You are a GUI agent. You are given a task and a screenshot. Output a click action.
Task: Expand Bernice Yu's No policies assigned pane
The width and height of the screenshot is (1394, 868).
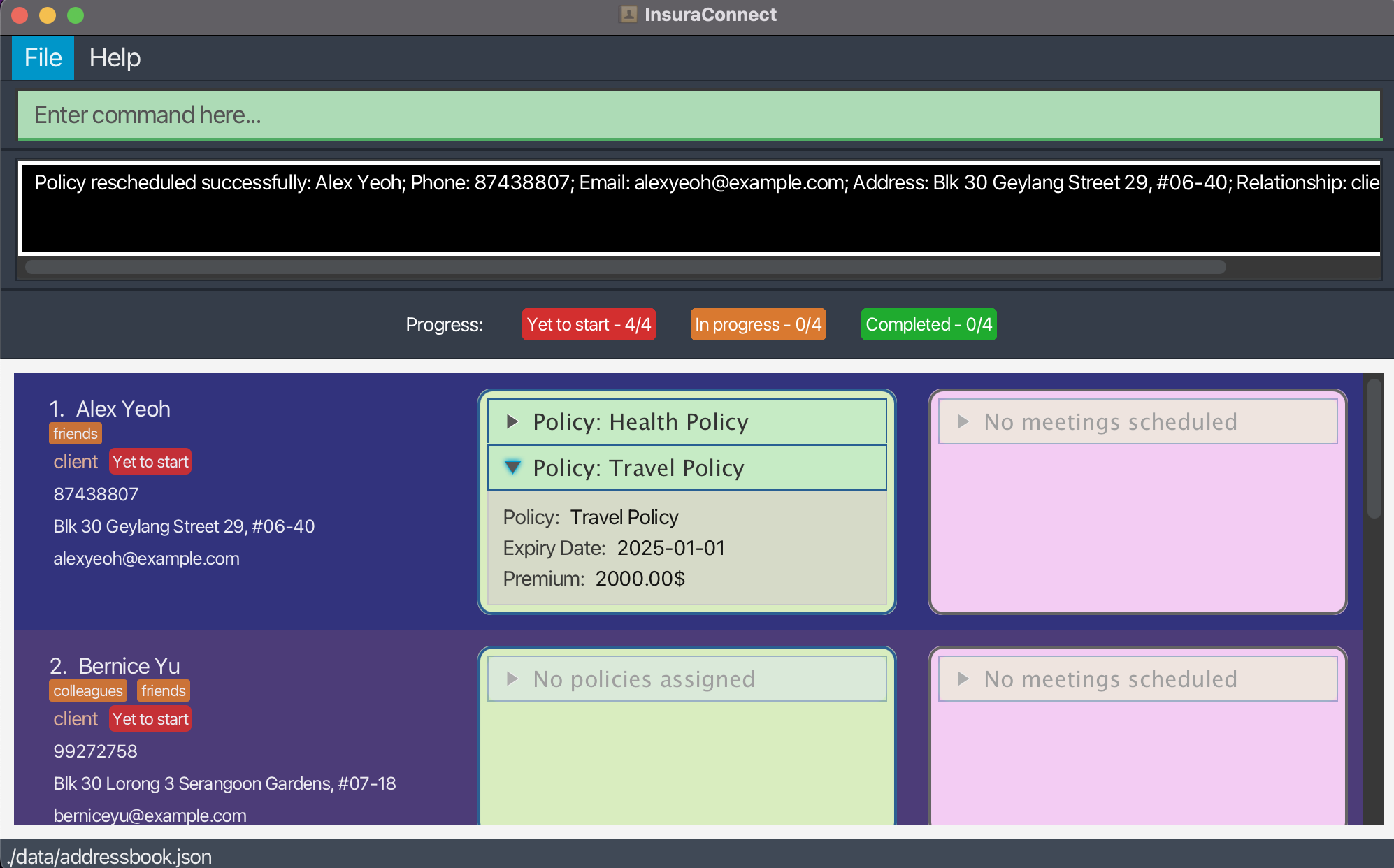(687, 679)
